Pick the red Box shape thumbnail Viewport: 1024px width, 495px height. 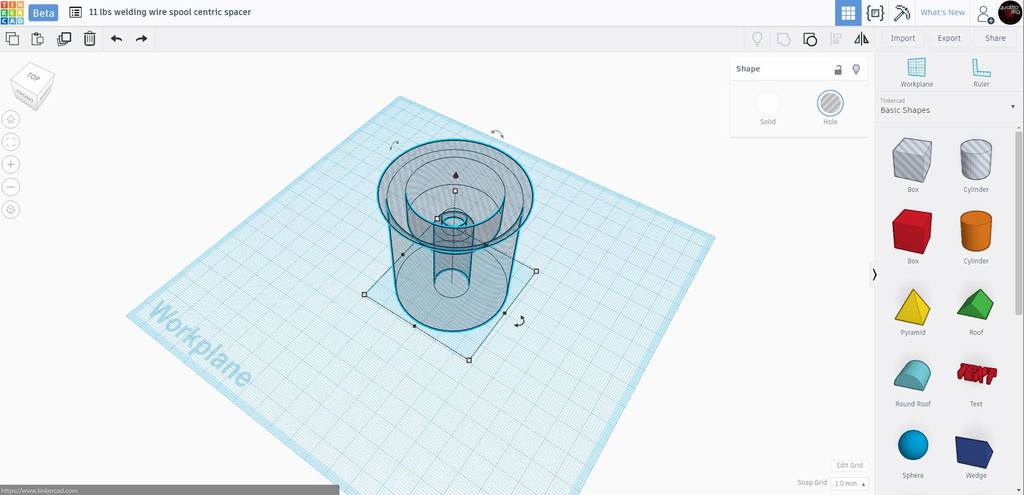point(912,231)
